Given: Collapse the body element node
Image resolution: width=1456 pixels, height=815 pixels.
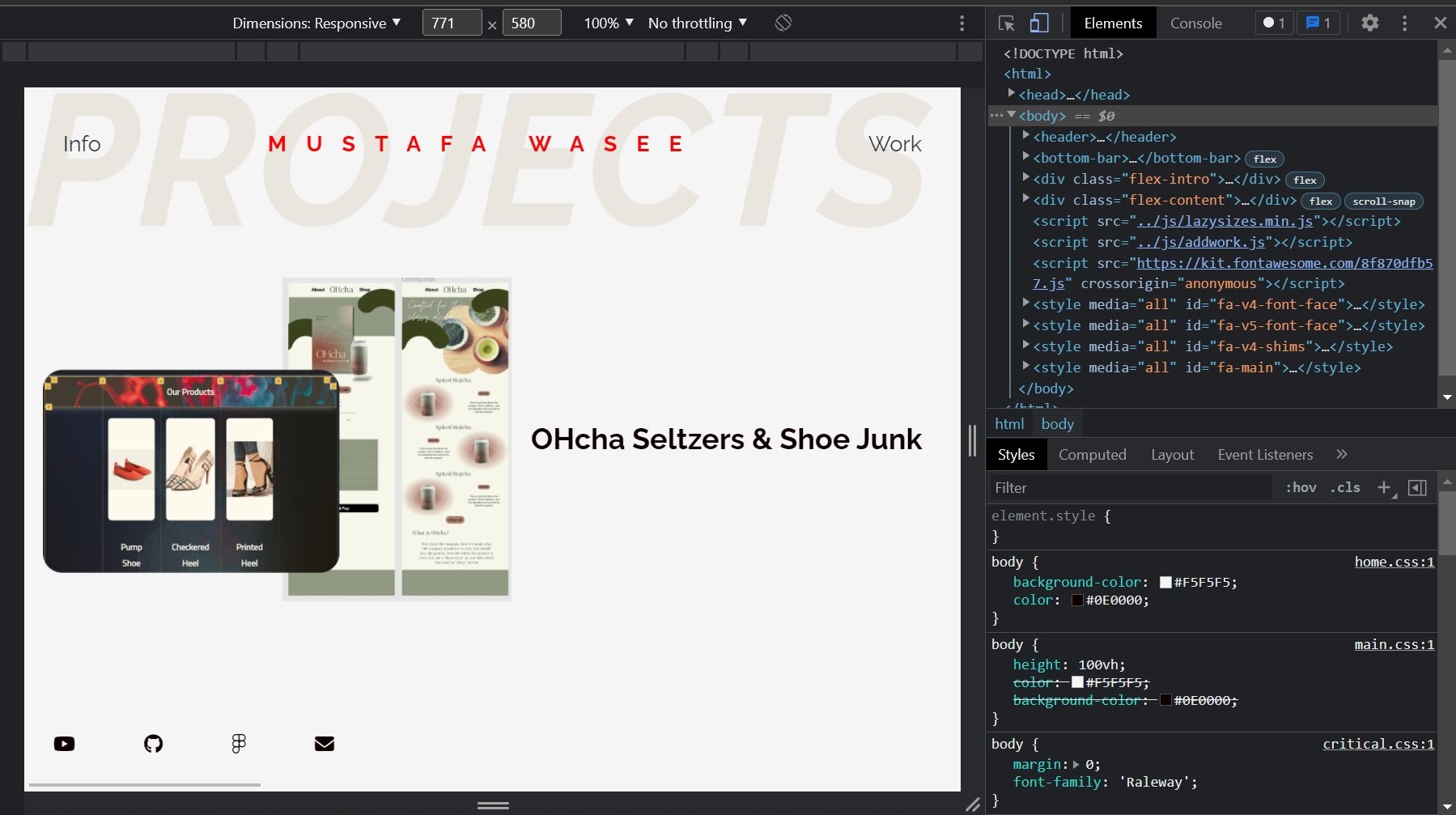Looking at the screenshot, I should point(1011,115).
